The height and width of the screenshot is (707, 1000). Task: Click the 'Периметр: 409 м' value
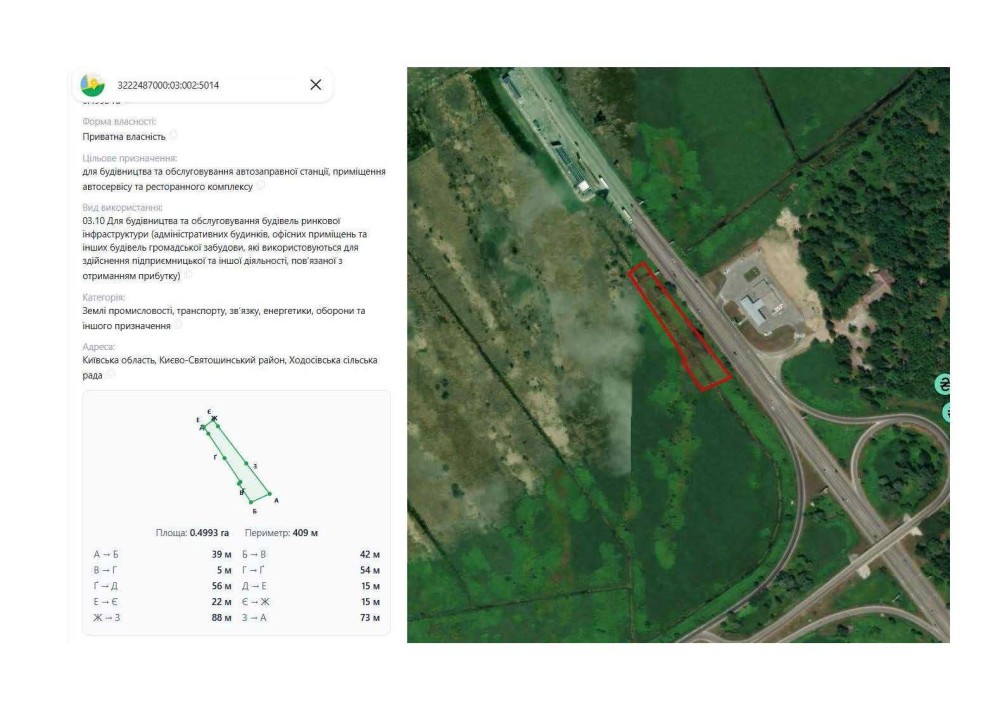pyautogui.click(x=281, y=533)
